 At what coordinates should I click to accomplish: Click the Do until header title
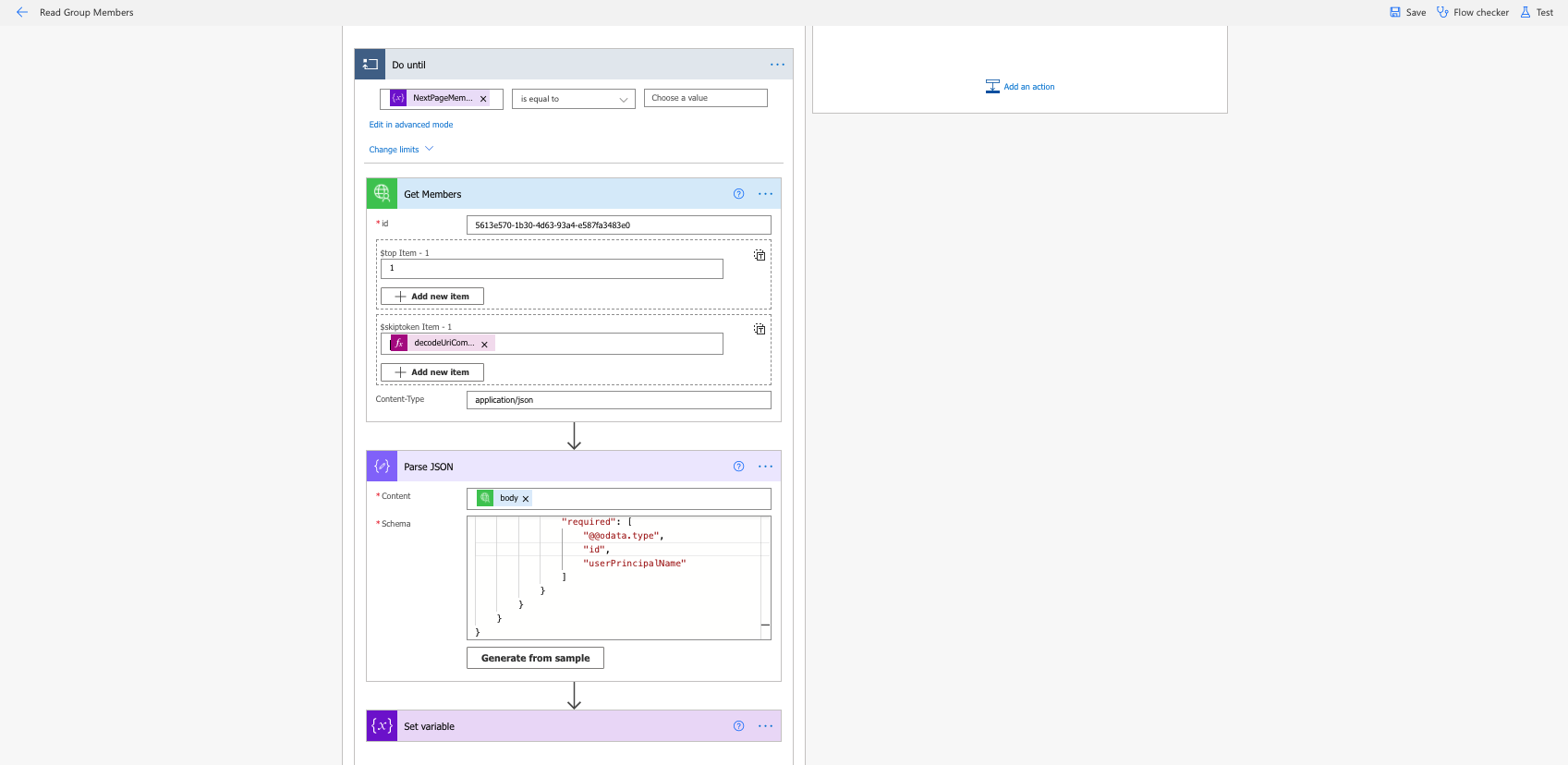(x=408, y=65)
